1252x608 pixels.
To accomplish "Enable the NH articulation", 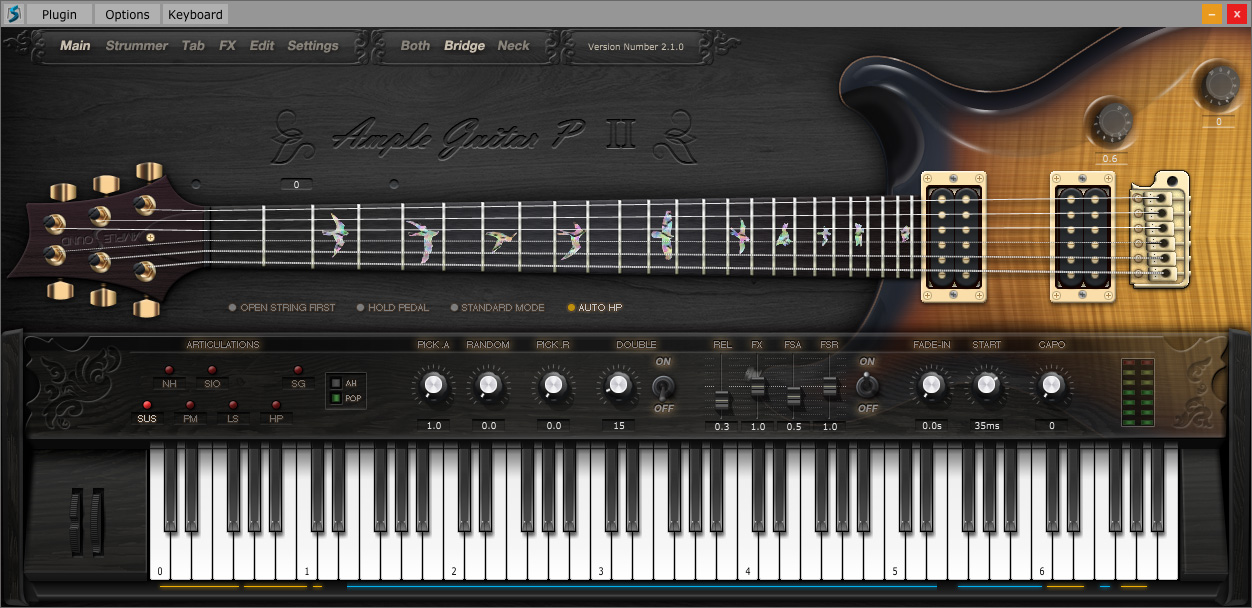I will 170,377.
